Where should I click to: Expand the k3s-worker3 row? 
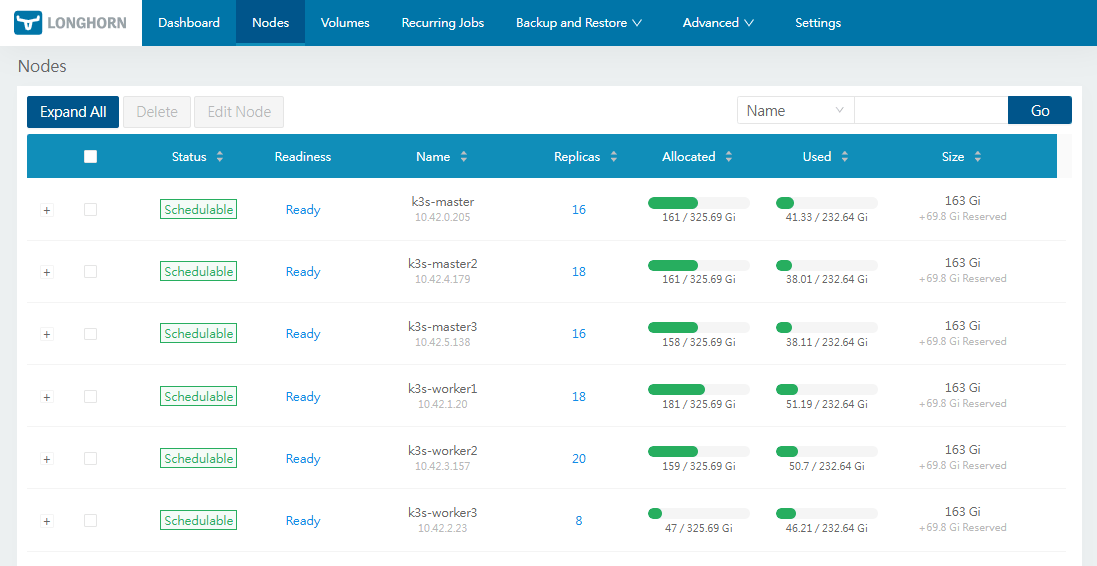[x=47, y=521]
